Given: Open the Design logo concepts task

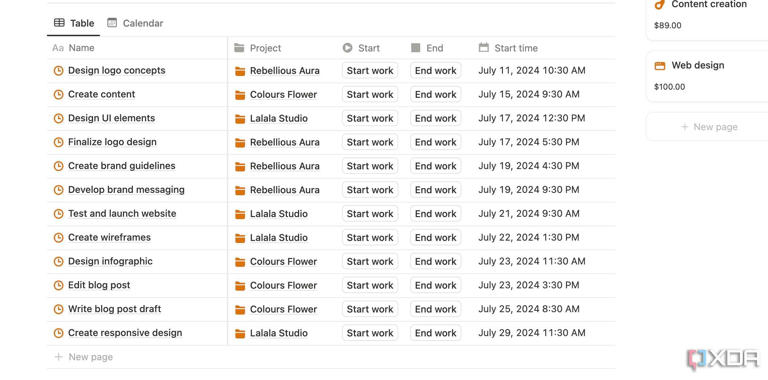Looking at the screenshot, I should point(117,71).
